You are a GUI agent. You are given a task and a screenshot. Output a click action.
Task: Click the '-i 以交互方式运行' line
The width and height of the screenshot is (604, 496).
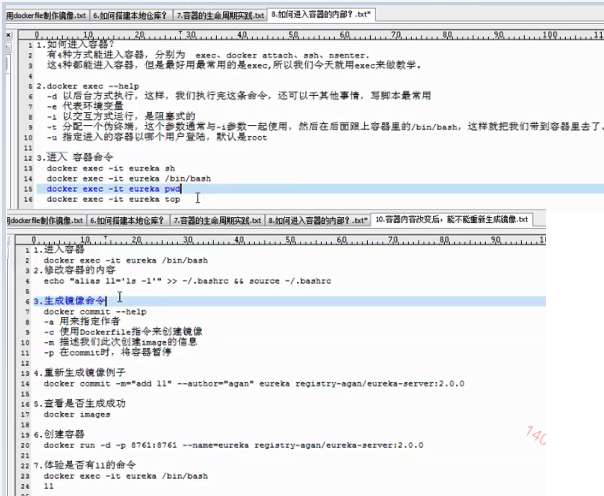point(121,116)
